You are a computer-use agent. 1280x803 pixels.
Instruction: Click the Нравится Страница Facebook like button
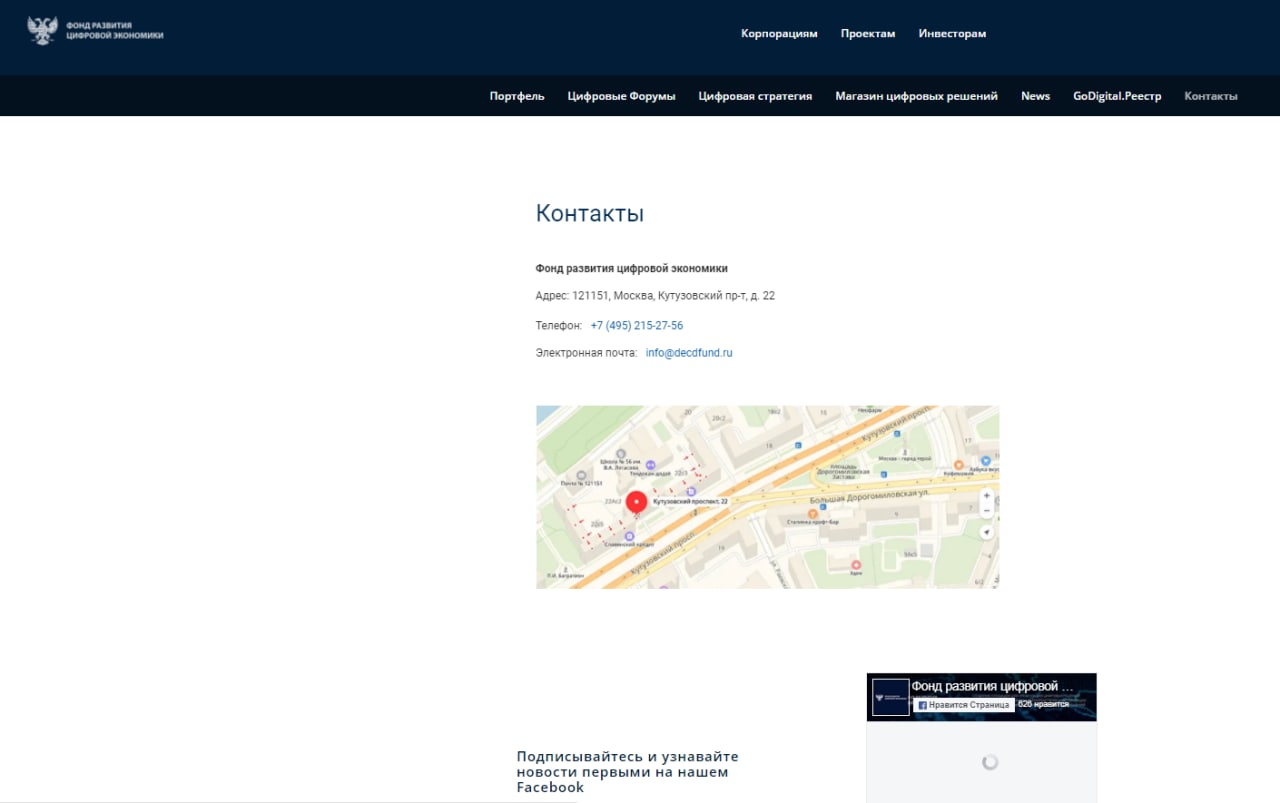click(x=963, y=705)
